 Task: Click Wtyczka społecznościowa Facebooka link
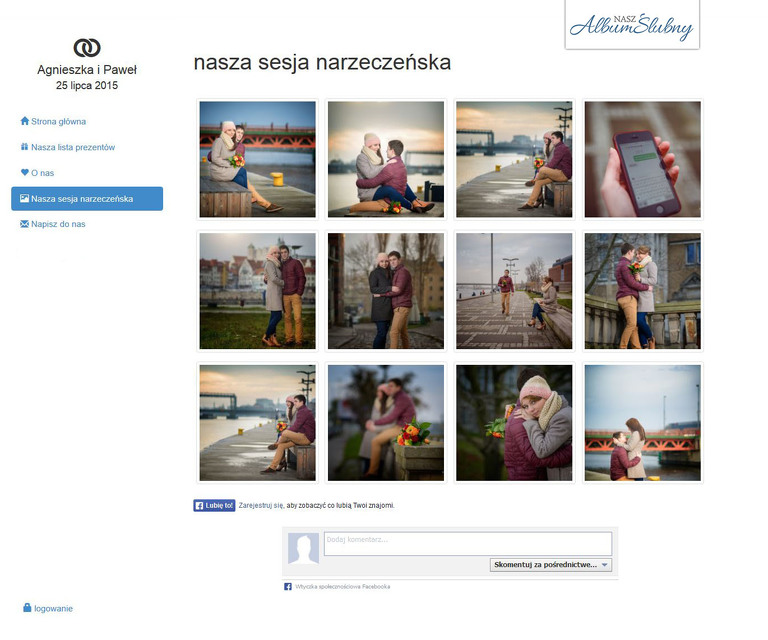pos(342,587)
